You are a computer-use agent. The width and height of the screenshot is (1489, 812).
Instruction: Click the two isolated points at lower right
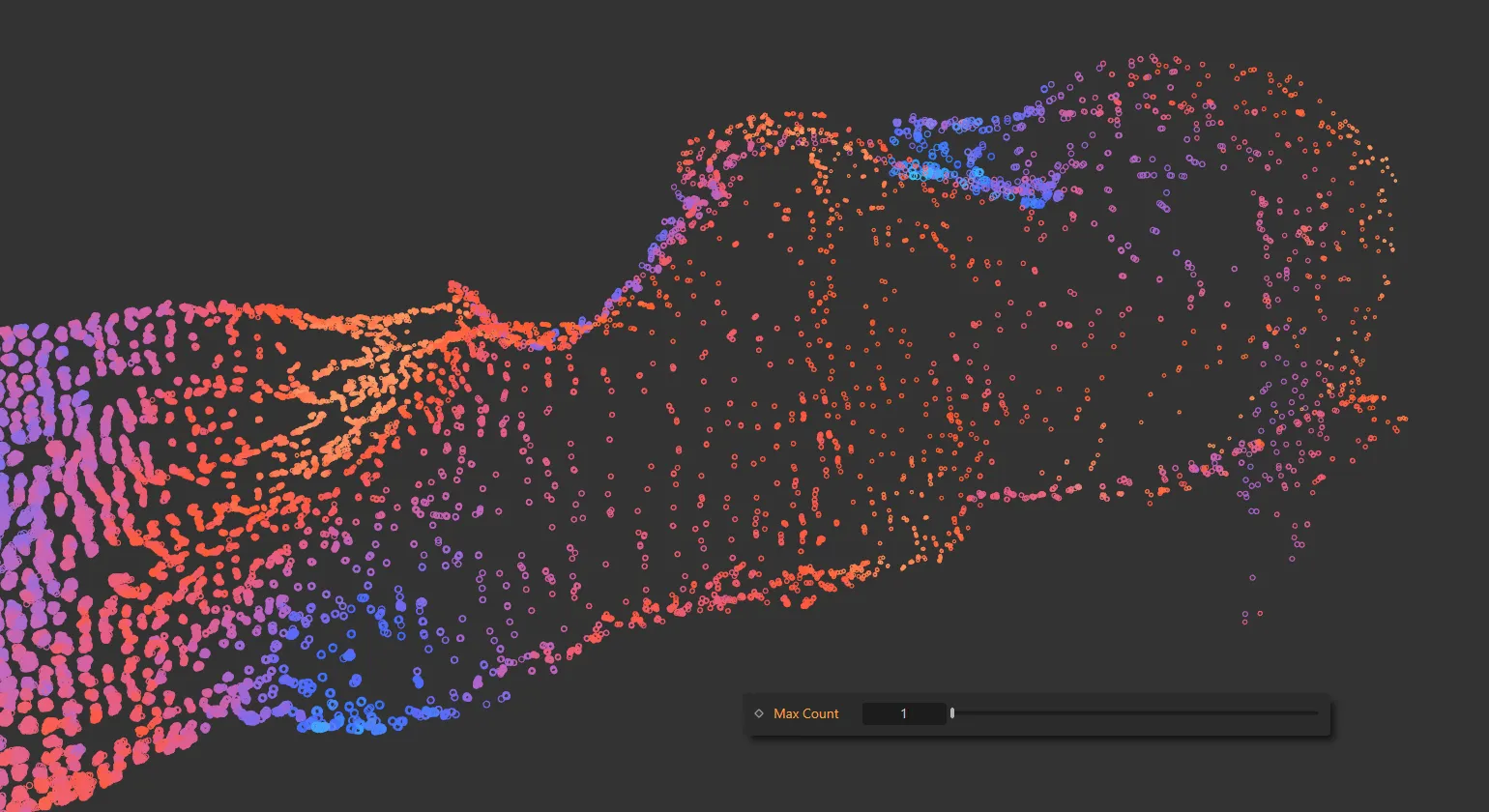pyautogui.click(x=1251, y=615)
